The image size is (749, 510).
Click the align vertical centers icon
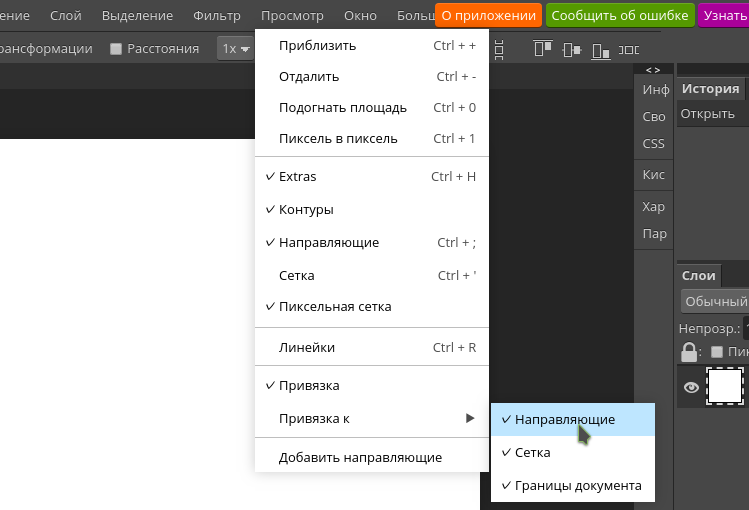[571, 50]
